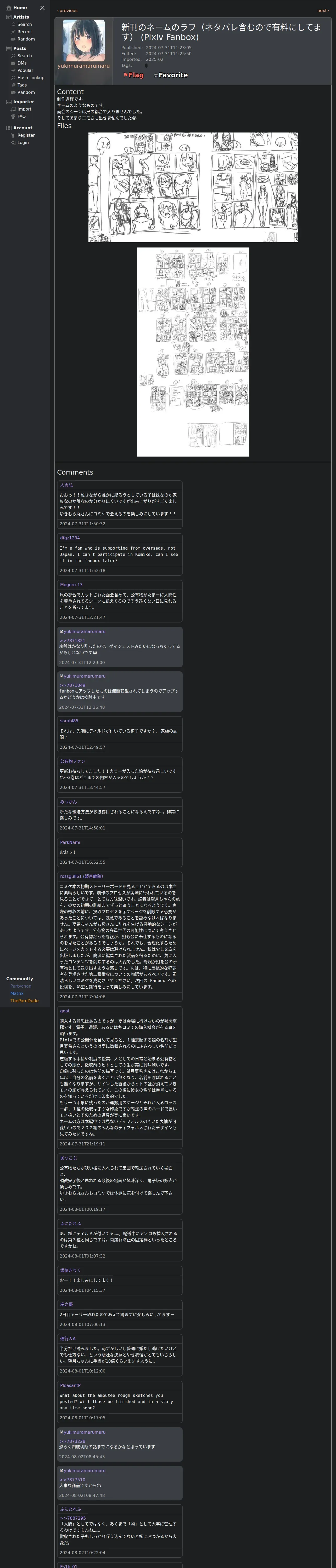
Task: Open Random under the Posts section
Action: 26,93
